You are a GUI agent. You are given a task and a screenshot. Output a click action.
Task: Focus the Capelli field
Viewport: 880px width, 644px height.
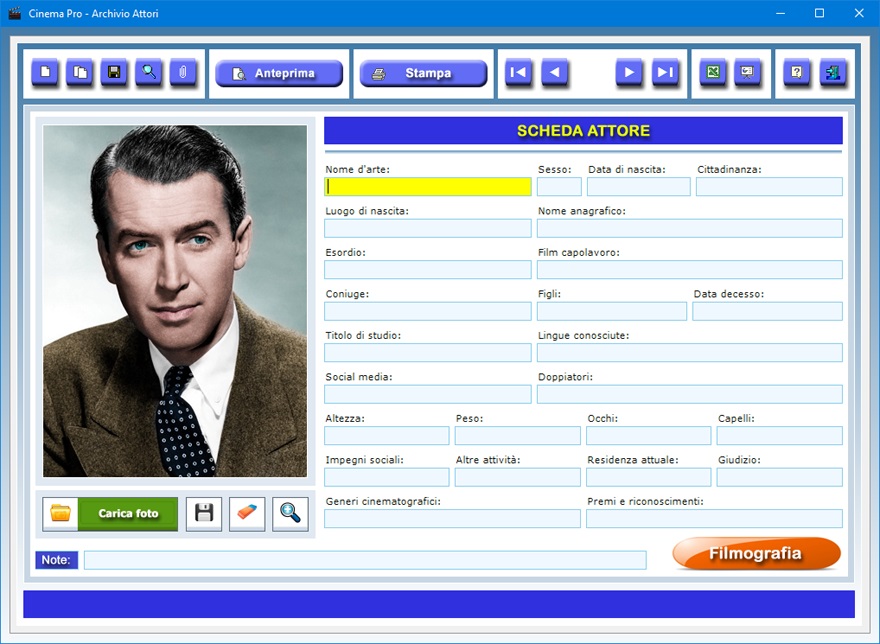780,436
